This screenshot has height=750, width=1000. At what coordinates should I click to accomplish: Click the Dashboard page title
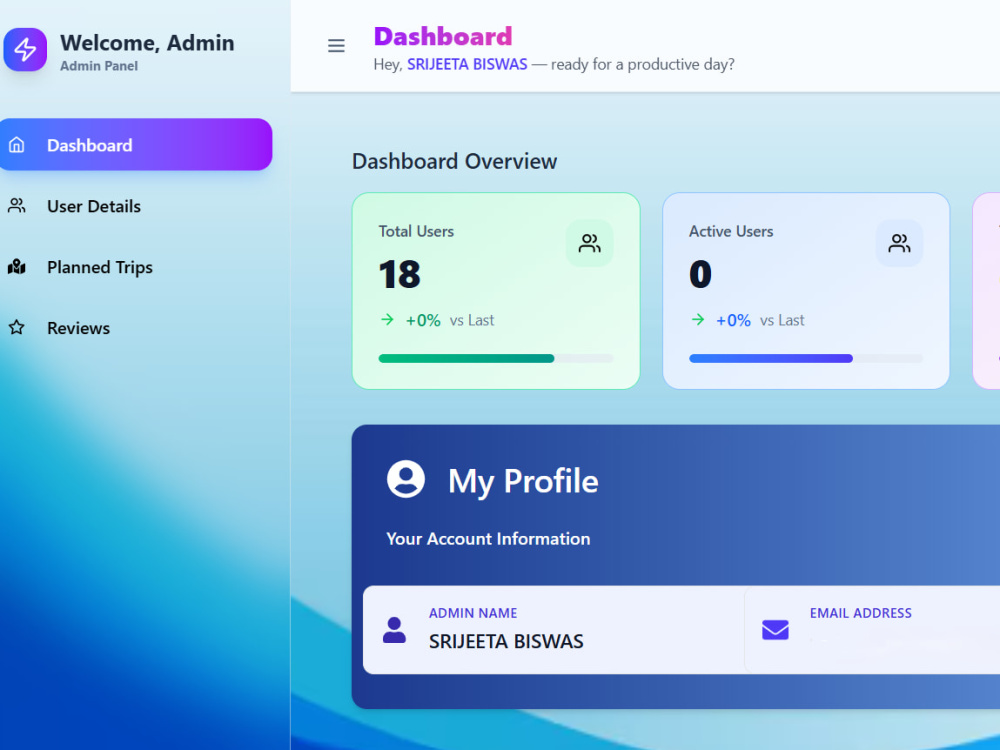(x=443, y=36)
